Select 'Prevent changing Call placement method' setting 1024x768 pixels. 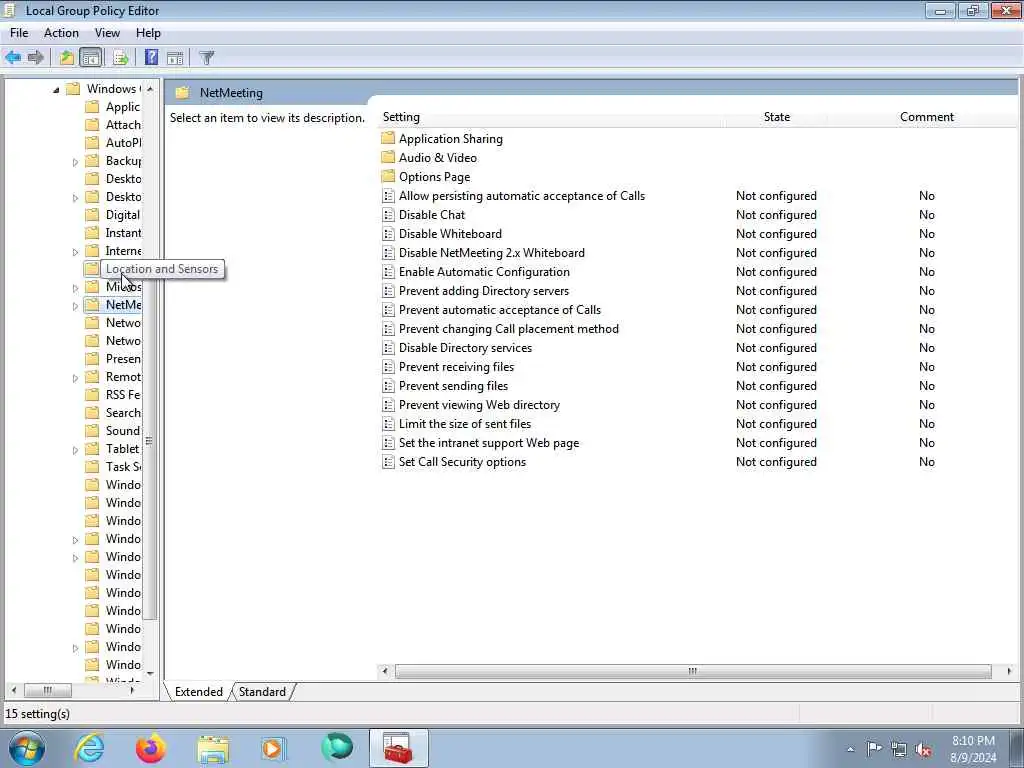click(x=509, y=328)
